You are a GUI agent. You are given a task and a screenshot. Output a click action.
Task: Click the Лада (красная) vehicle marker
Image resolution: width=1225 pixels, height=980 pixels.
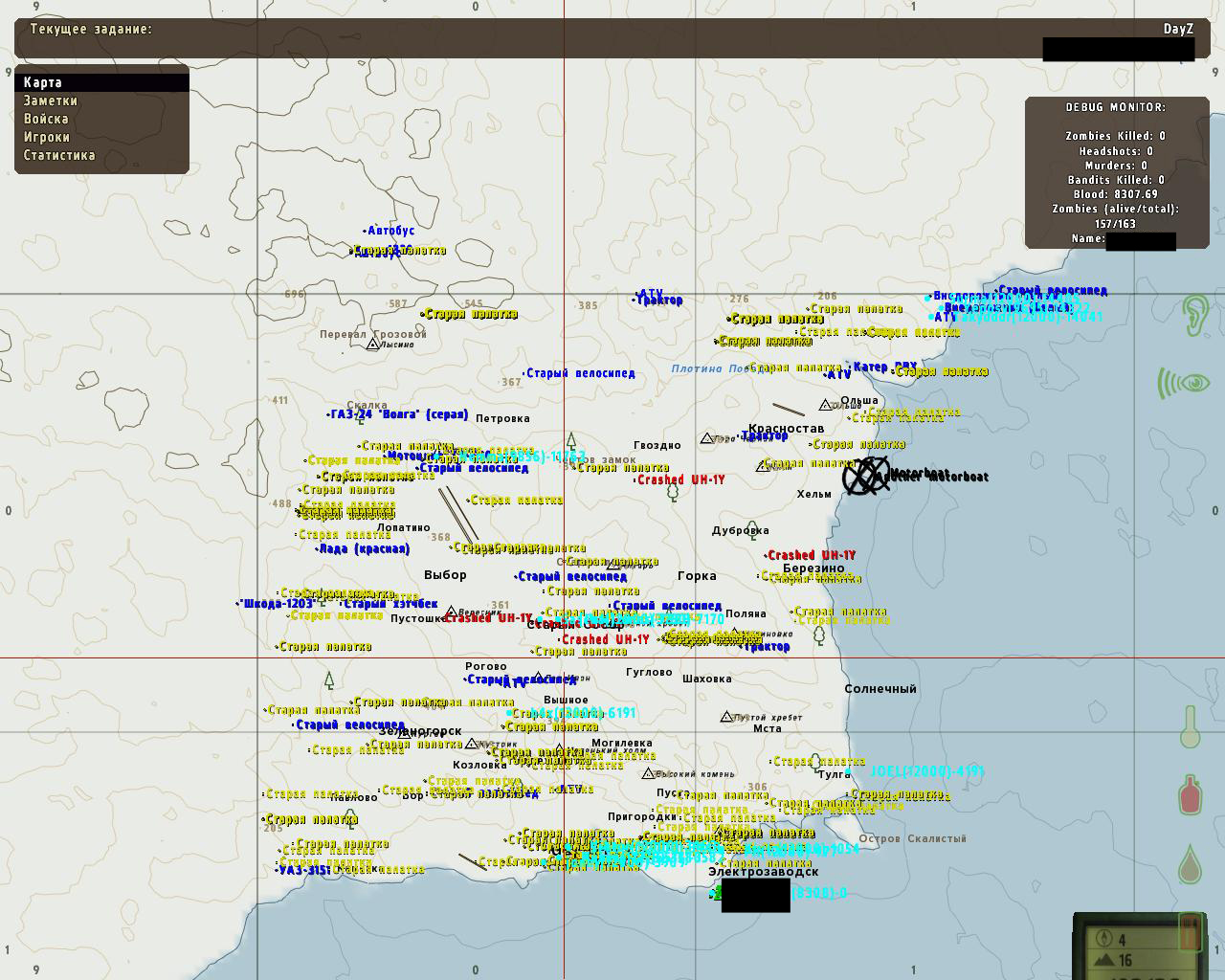click(363, 549)
